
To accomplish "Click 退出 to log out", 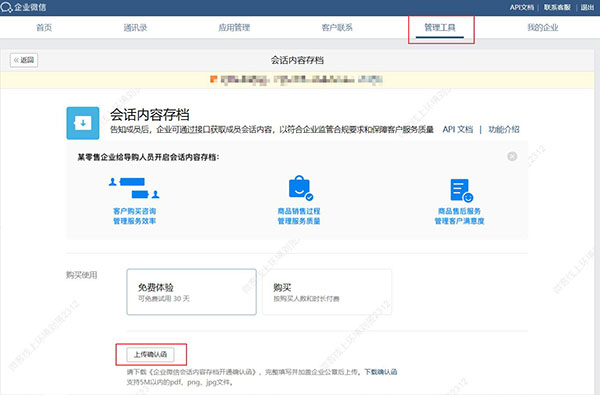I will 587,7.
